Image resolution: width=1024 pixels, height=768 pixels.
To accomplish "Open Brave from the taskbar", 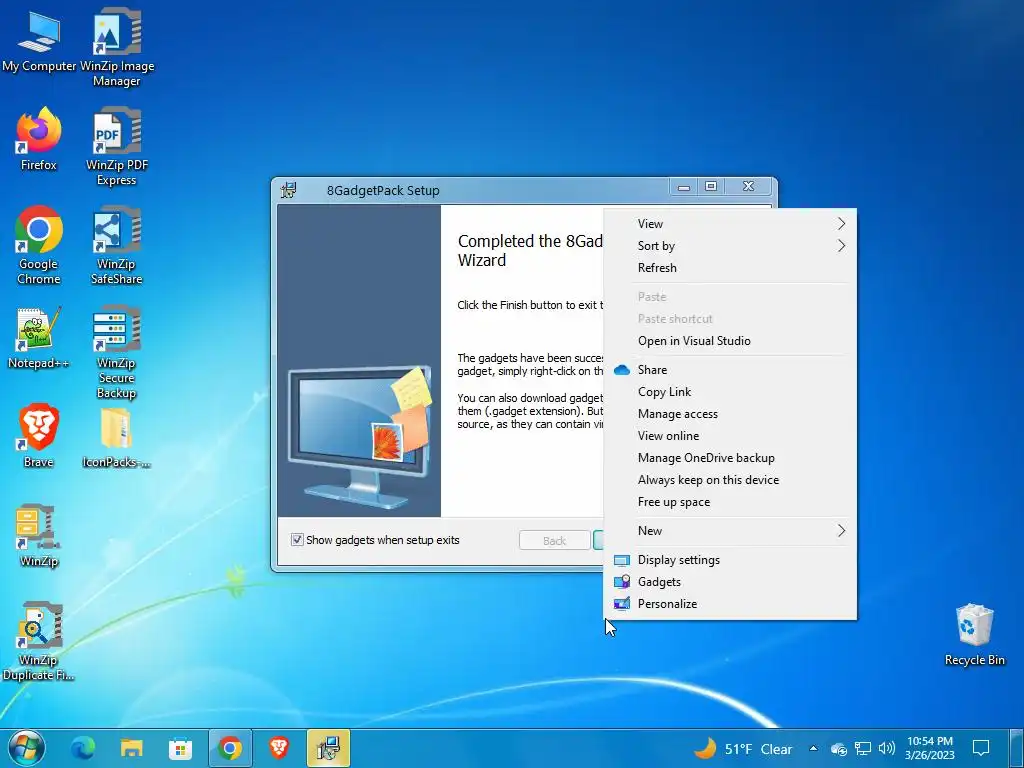I will [279, 748].
